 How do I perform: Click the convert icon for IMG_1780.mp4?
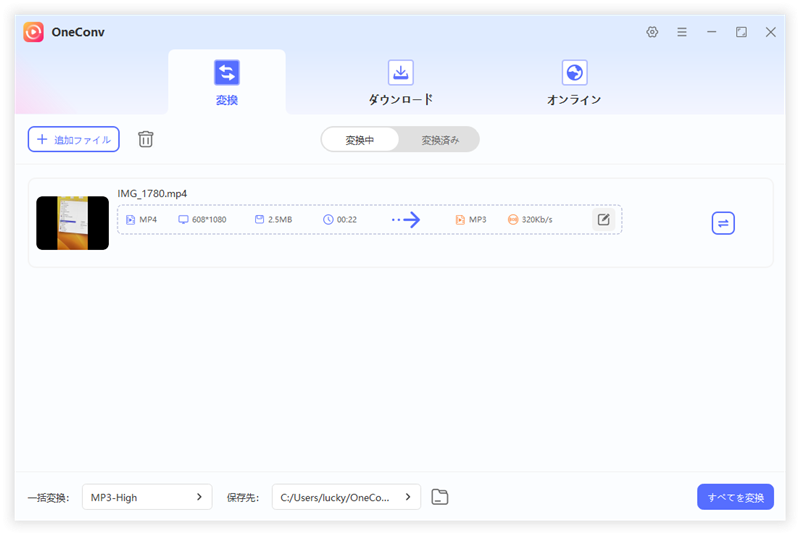(x=723, y=223)
